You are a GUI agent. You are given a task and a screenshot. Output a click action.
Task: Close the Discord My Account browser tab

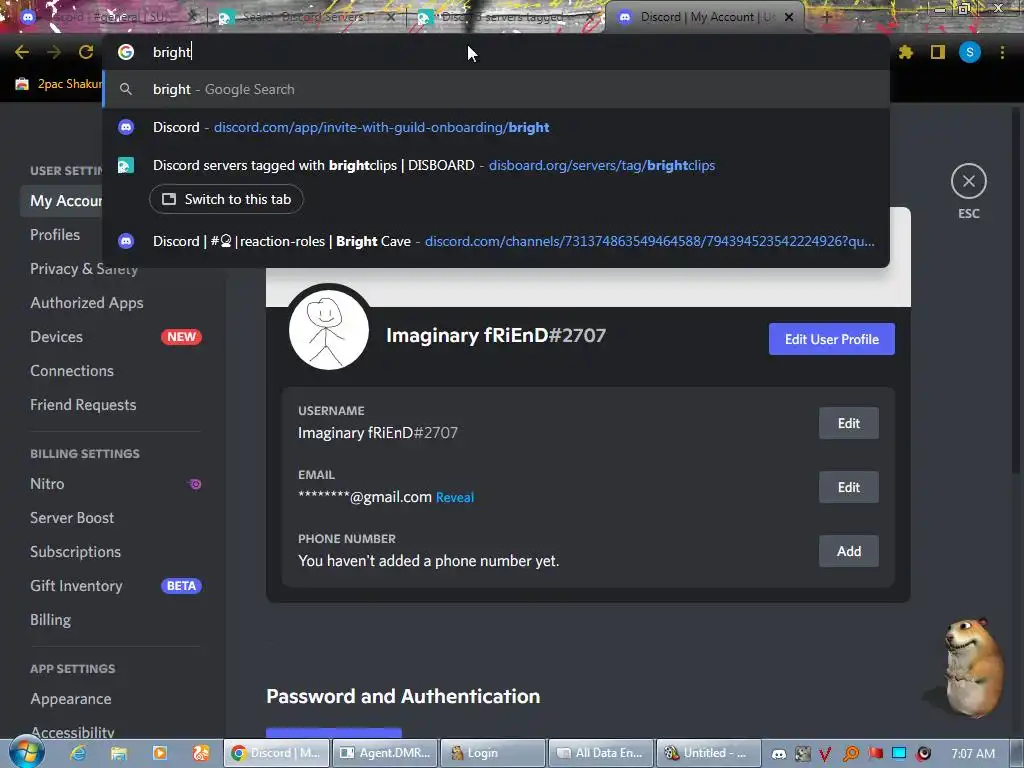789,17
